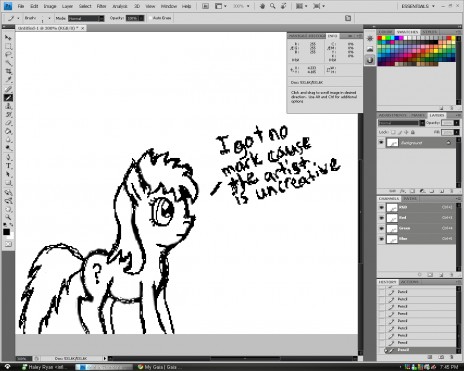The width and height of the screenshot is (464, 371).
Task: Select the Clone Stamp tool
Action: pos(8,106)
